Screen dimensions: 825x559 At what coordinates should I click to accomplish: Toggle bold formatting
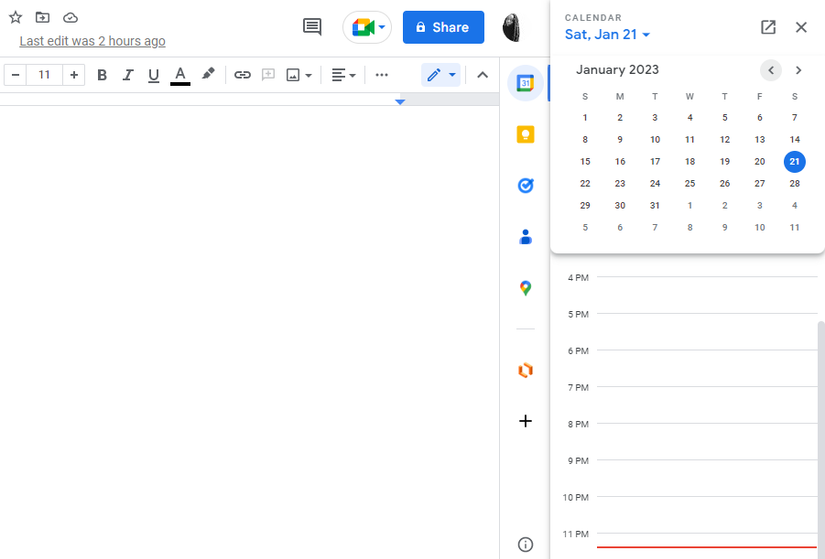pos(102,75)
